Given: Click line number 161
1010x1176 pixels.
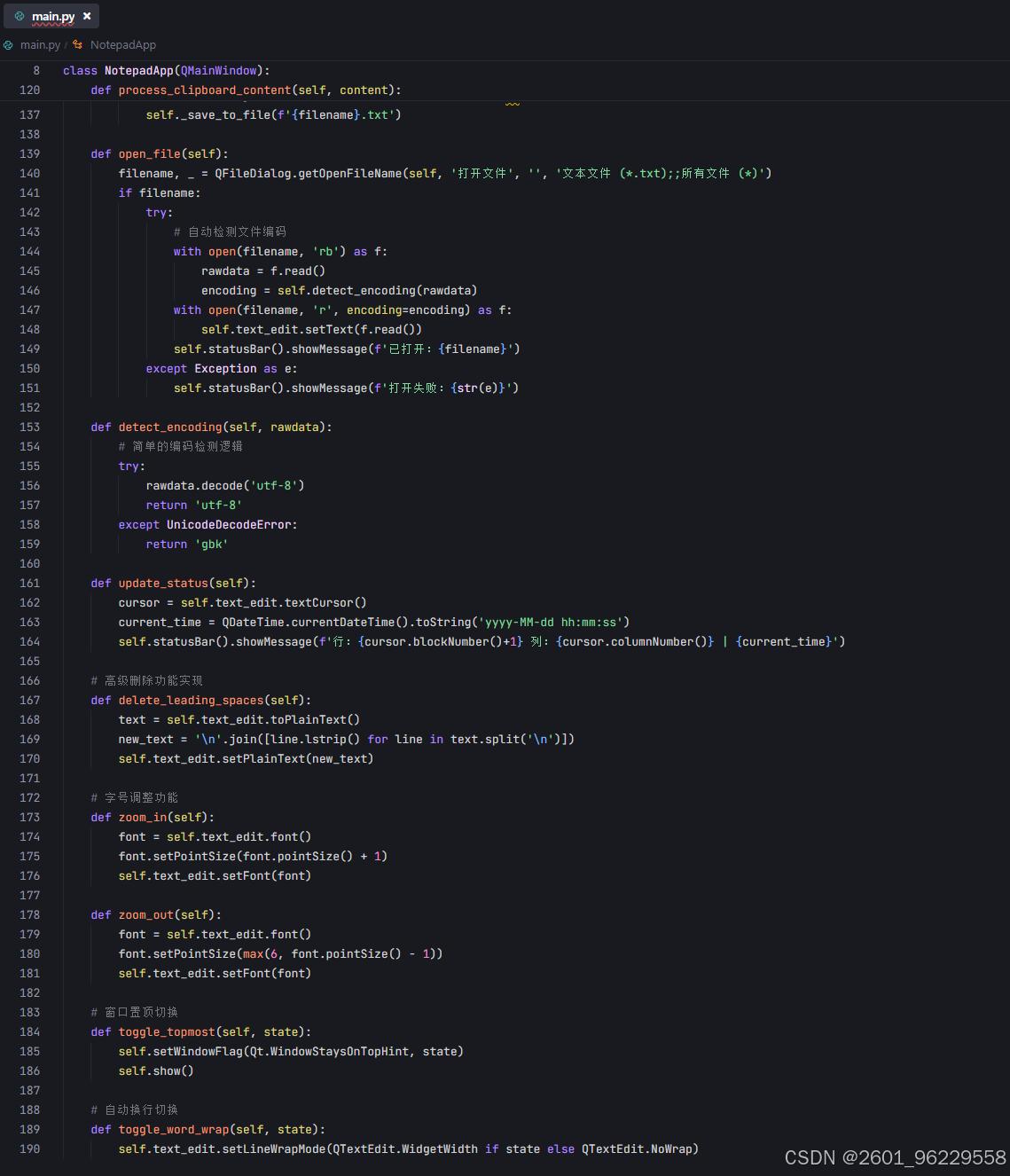Looking at the screenshot, I should click(29, 583).
